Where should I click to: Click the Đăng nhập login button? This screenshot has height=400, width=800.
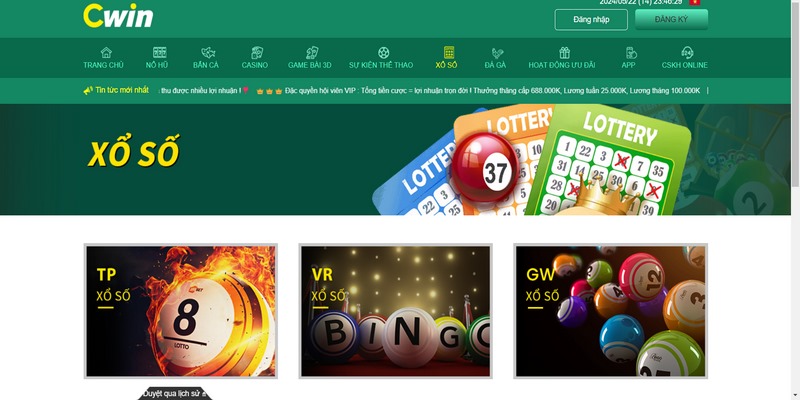[x=591, y=20]
